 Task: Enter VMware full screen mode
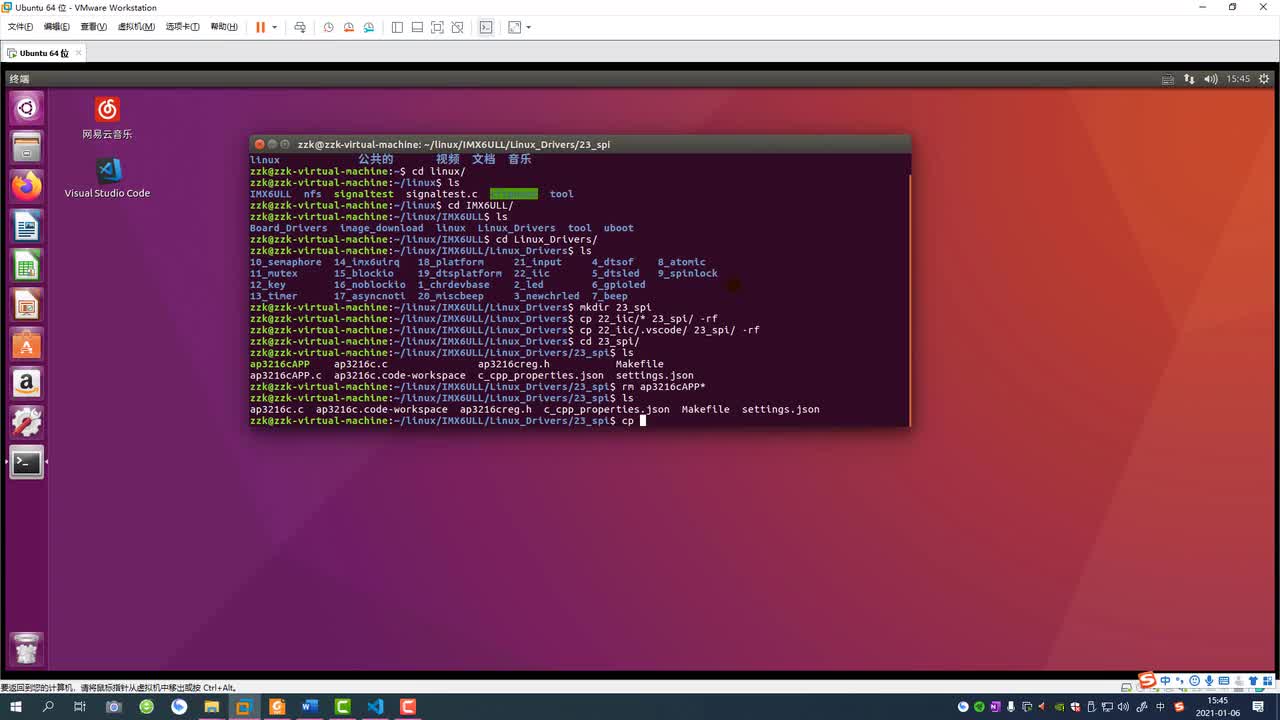437,27
